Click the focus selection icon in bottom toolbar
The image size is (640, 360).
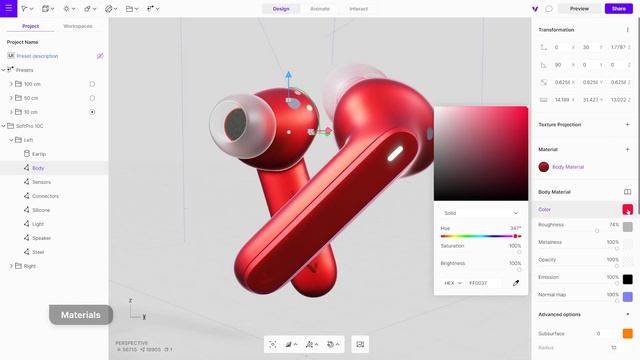pyautogui.click(x=273, y=344)
